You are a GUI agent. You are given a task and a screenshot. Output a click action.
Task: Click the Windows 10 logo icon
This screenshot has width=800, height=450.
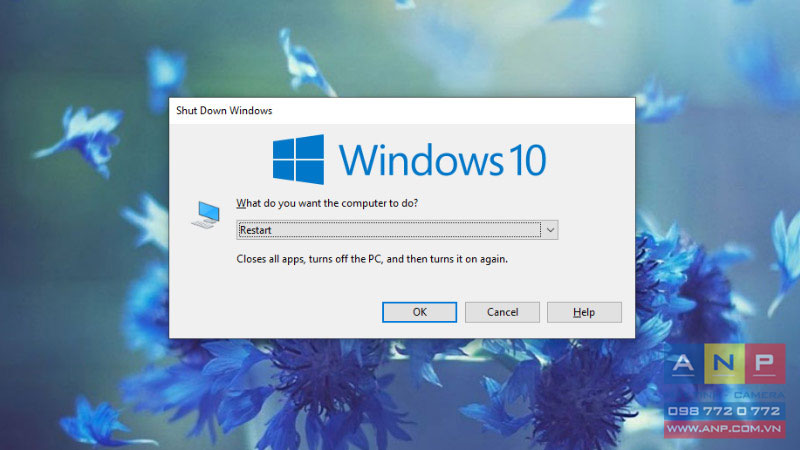(x=298, y=159)
